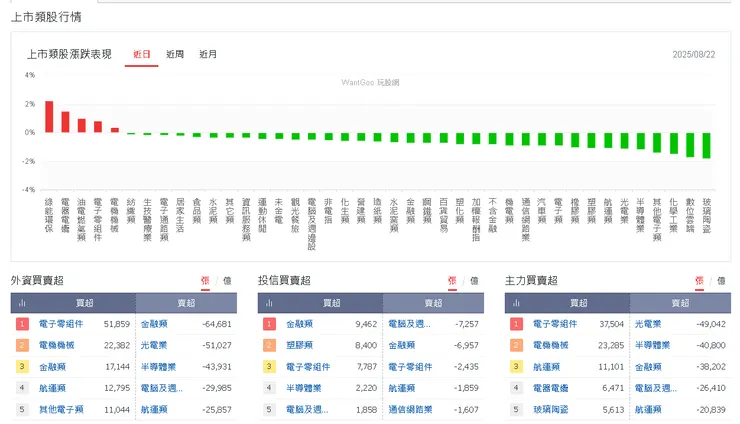This screenshot has width=740, height=424.
Task: Open 光電業 link in 外資 賣超 column
Action: pyautogui.click(x=154, y=345)
